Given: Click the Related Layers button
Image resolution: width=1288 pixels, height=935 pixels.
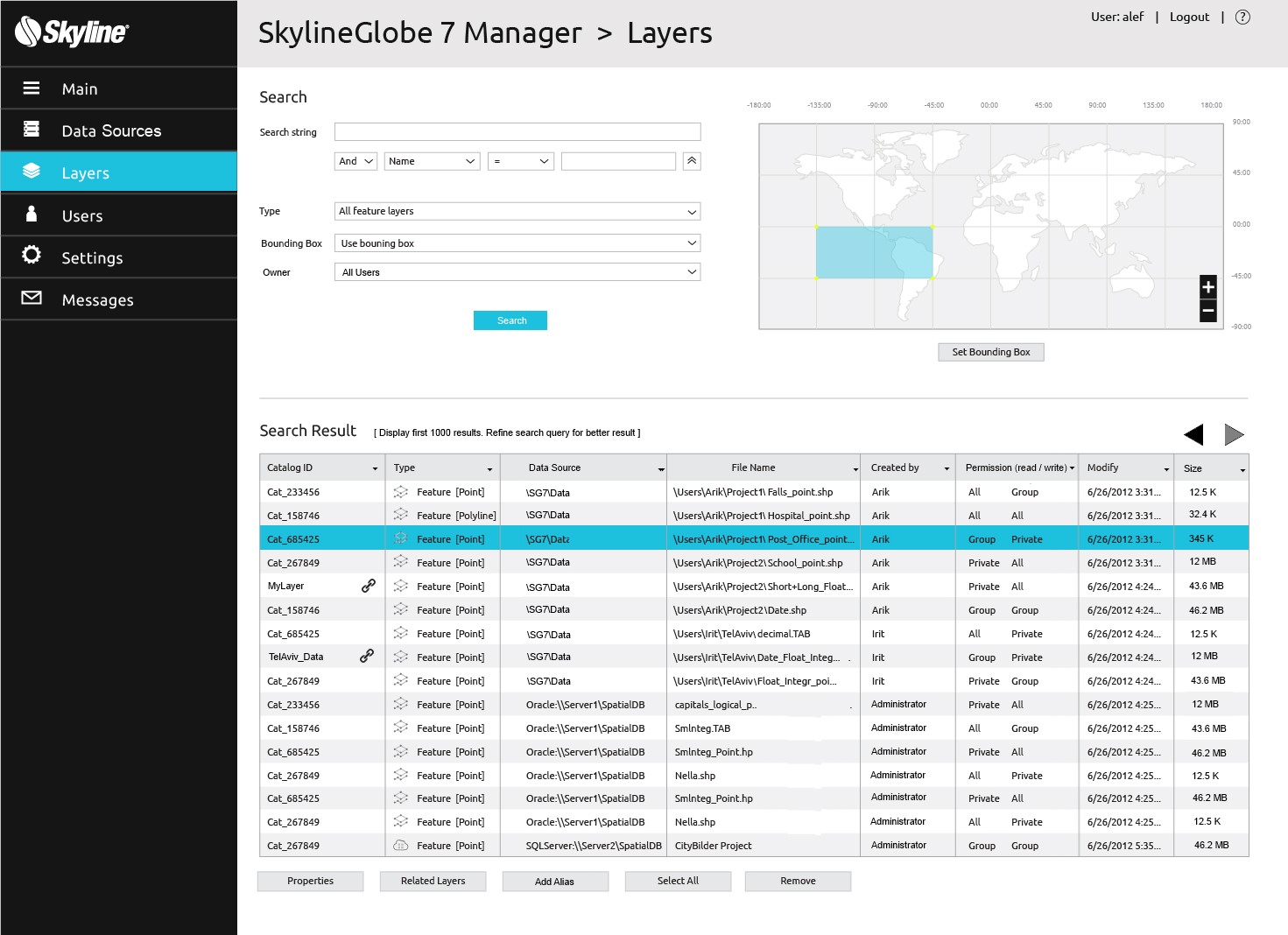Looking at the screenshot, I should (x=433, y=881).
